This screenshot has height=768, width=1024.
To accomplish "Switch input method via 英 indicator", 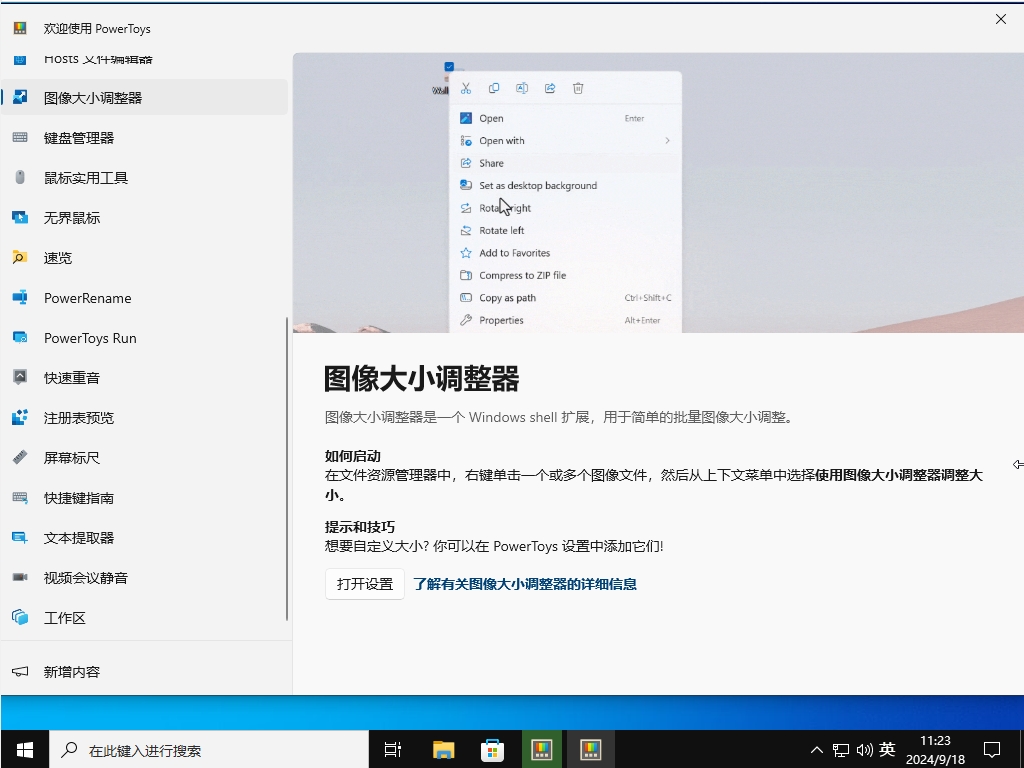I will (887, 749).
